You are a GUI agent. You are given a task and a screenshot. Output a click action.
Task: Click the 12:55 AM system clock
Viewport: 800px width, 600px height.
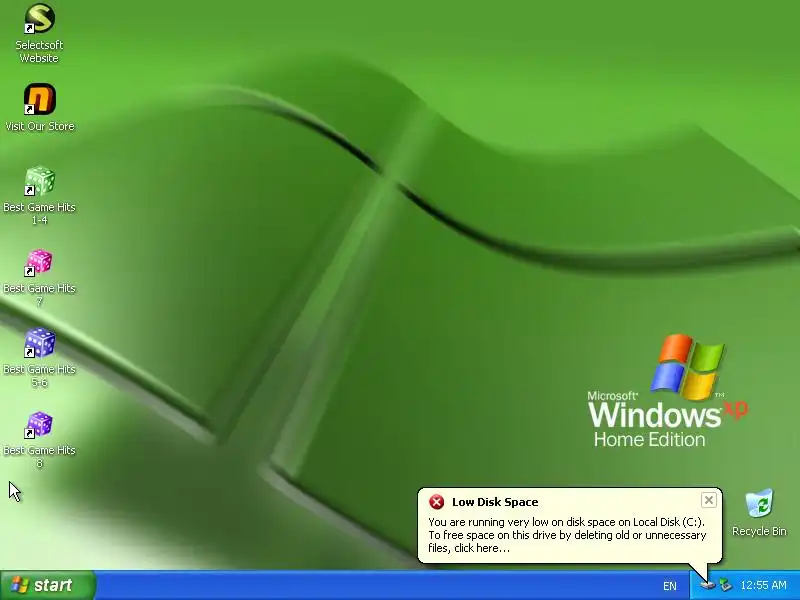coord(763,585)
